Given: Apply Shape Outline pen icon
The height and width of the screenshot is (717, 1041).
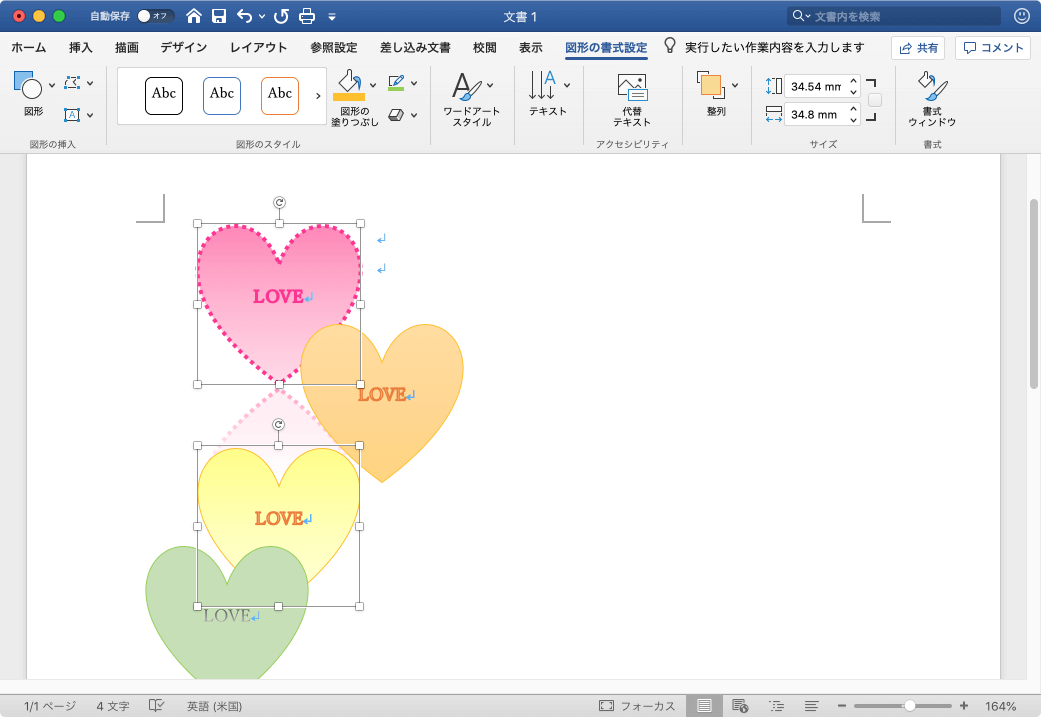Looking at the screenshot, I should (x=396, y=83).
